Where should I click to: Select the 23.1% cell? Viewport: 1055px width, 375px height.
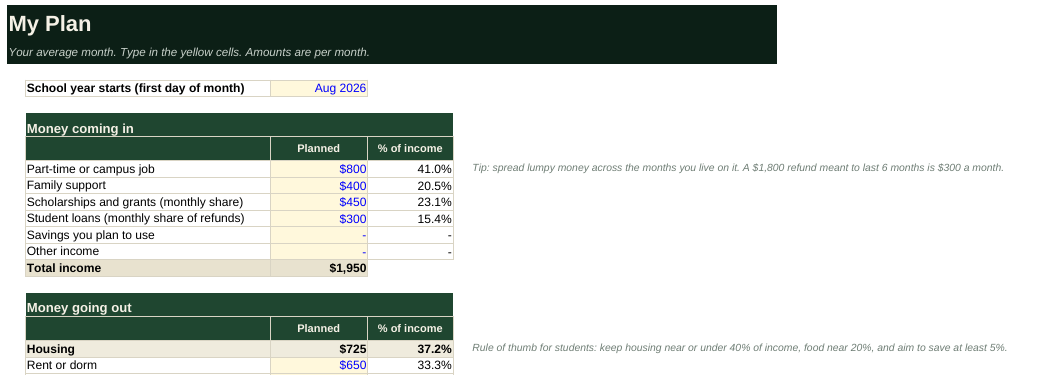410,202
